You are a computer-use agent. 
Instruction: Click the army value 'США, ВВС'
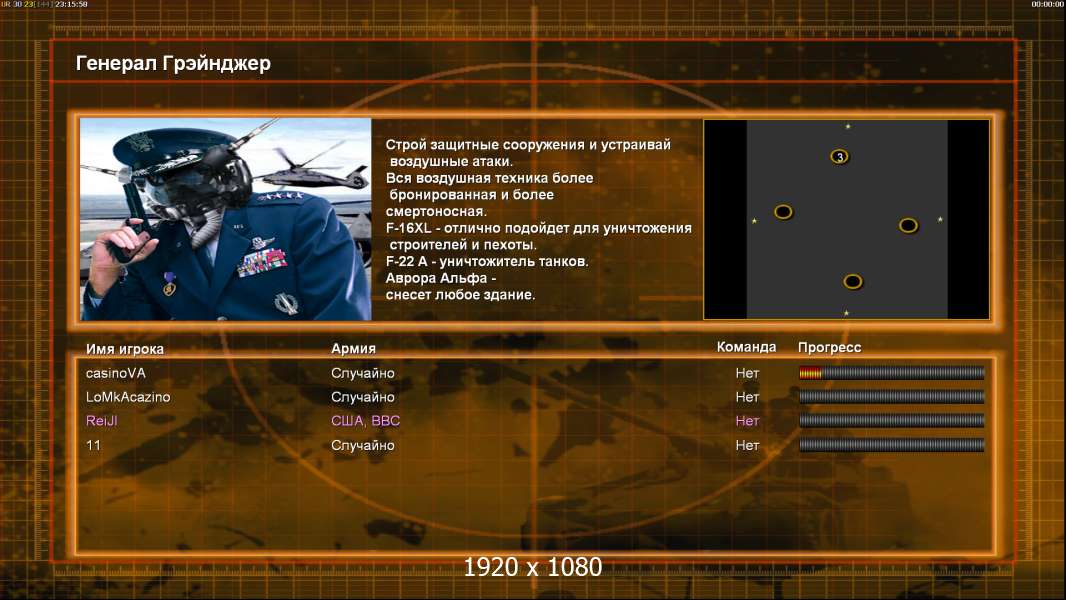(366, 421)
